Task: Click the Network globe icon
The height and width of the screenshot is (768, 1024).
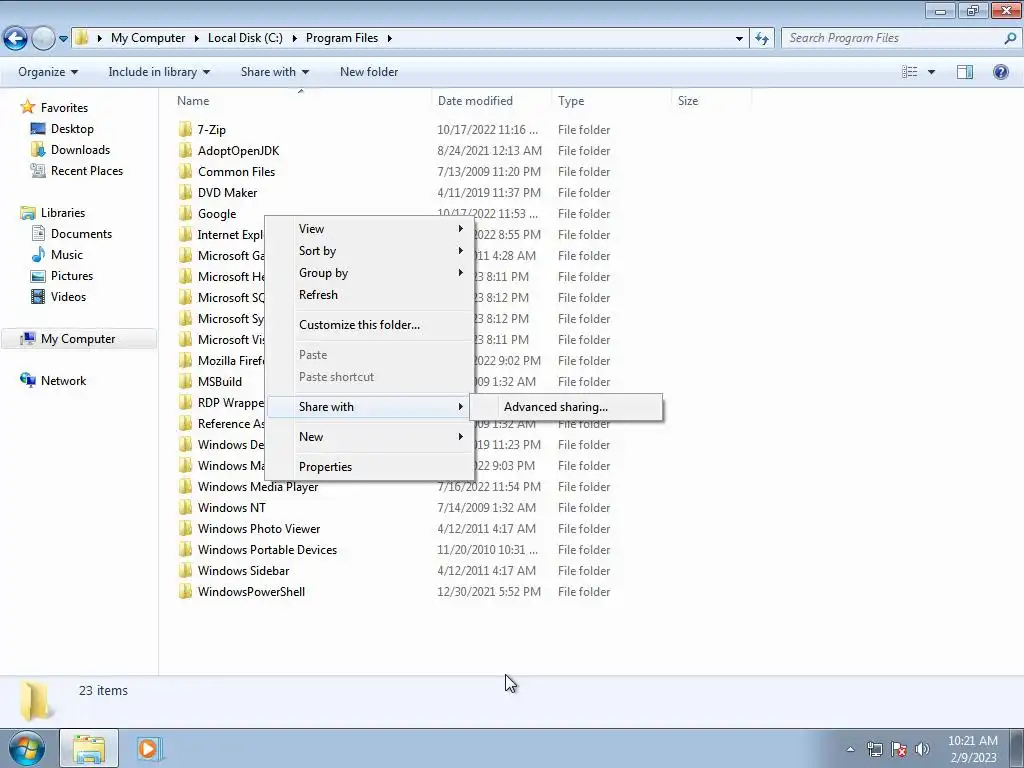Action: click(27, 380)
